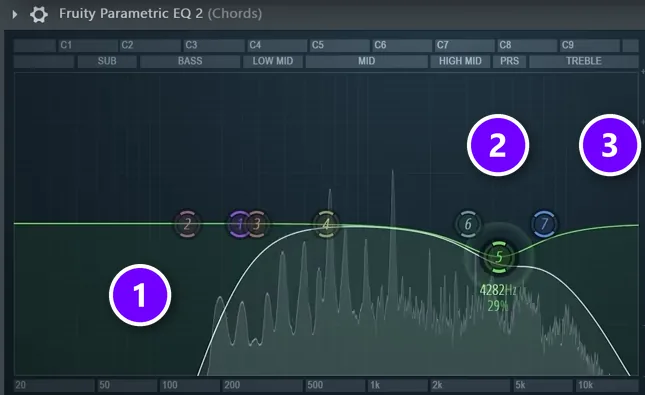The width and height of the screenshot is (645, 395).
Task: Click the 200 Hz frequency scale label
Action: tap(232, 385)
